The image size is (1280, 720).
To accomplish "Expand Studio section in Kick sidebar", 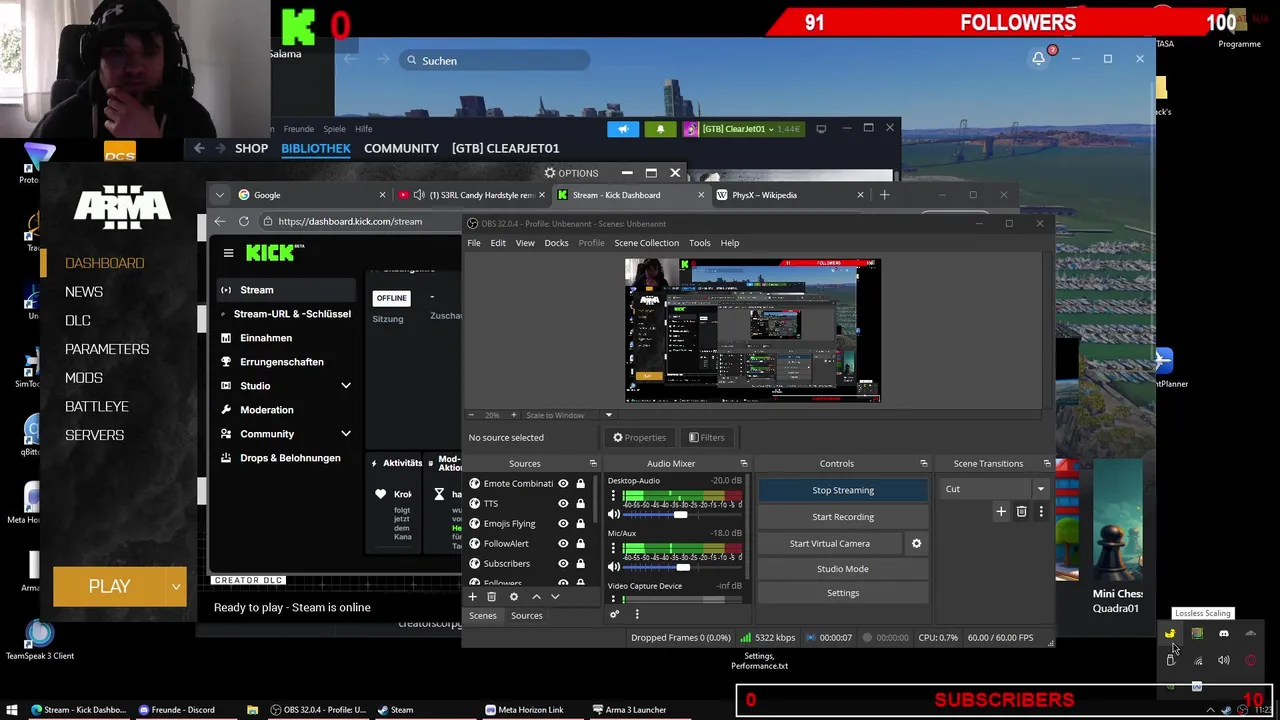I will pos(345,386).
